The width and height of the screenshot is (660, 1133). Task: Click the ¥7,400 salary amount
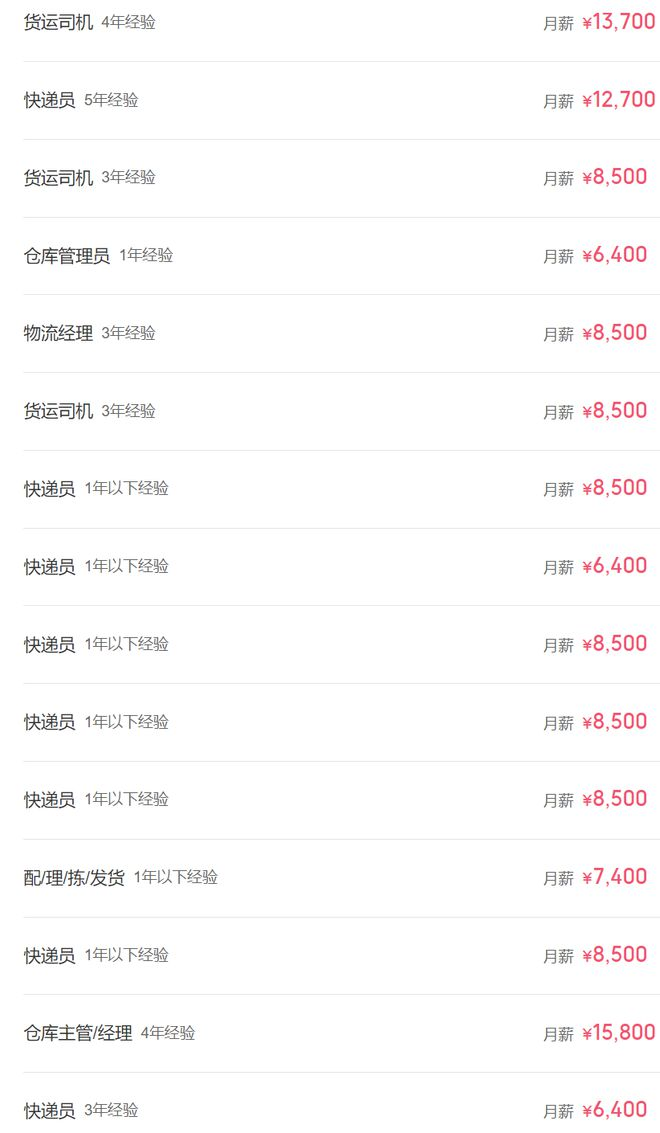614,877
